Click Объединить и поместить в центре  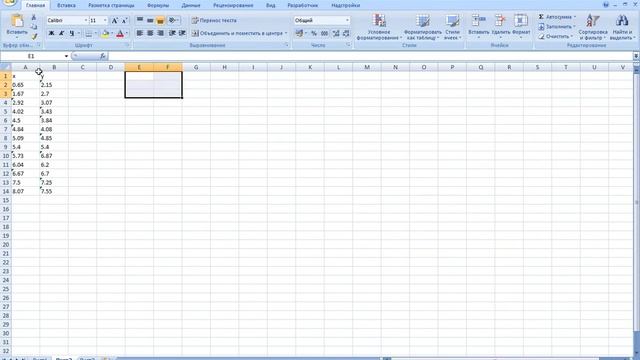click(x=237, y=33)
